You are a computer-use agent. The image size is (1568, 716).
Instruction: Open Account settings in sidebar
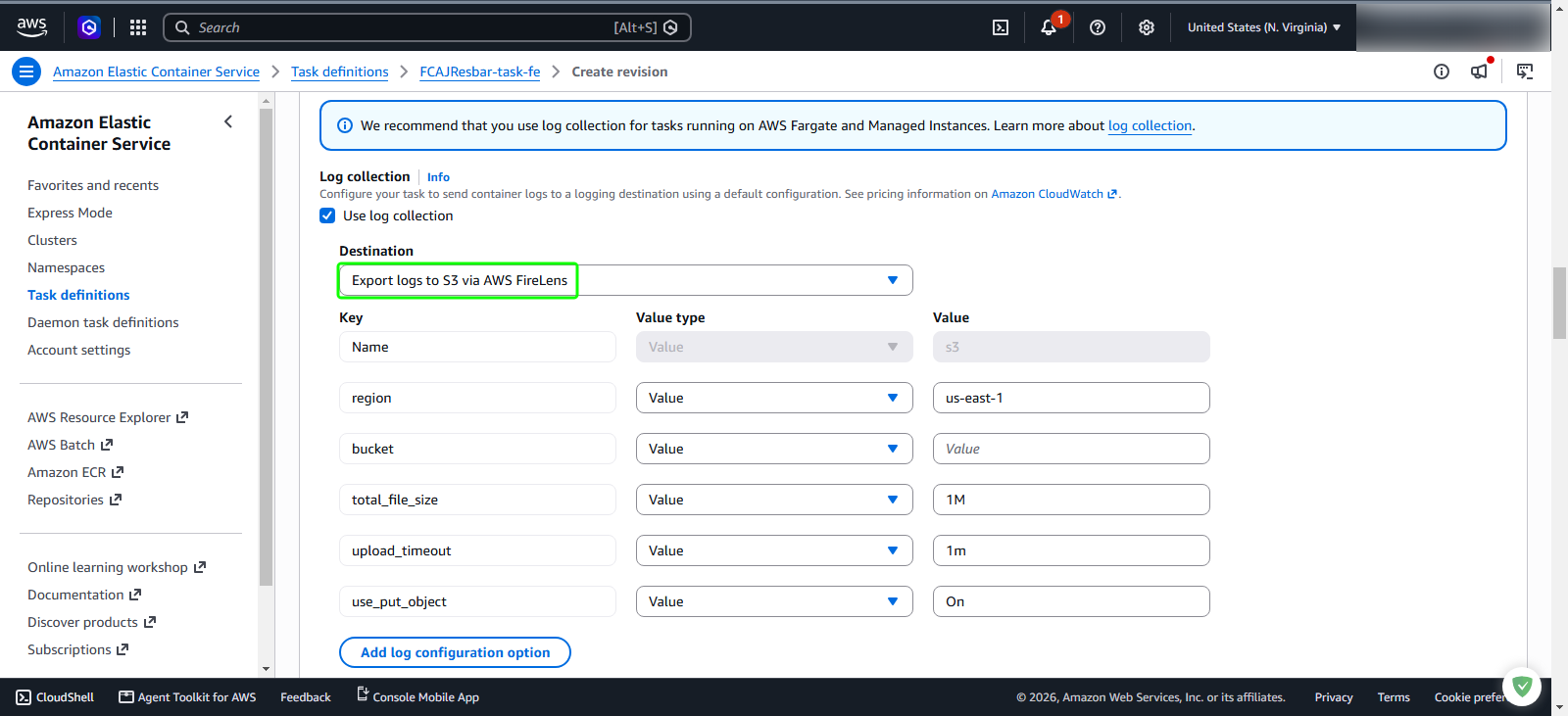point(78,350)
